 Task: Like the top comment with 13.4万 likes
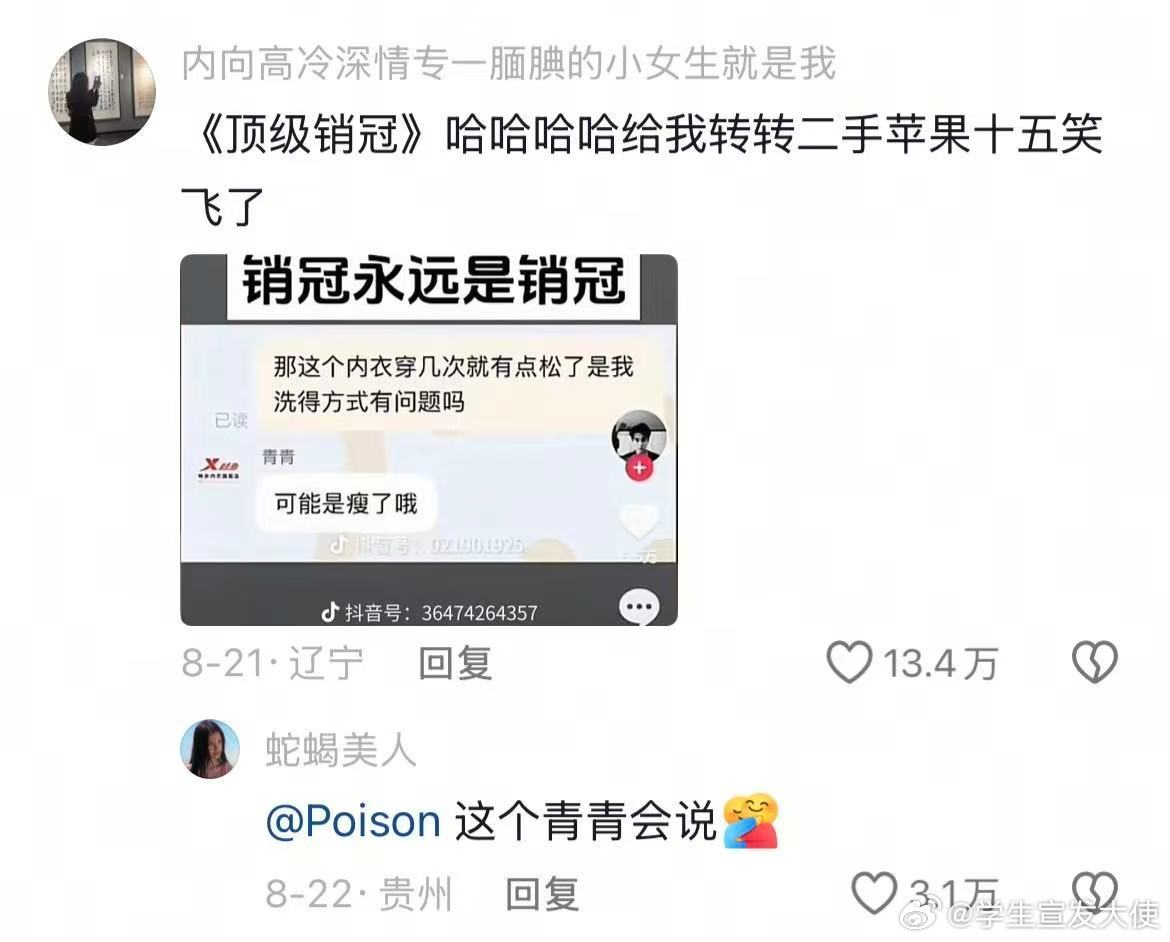(x=849, y=662)
